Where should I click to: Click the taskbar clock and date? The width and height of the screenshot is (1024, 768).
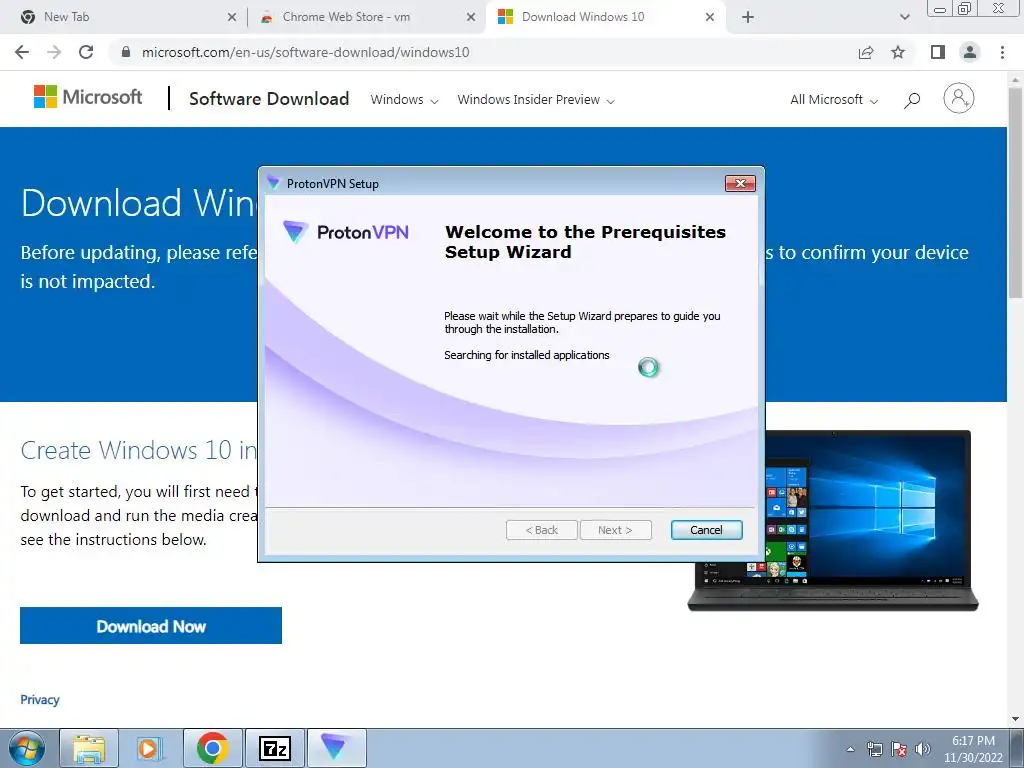[973, 749]
